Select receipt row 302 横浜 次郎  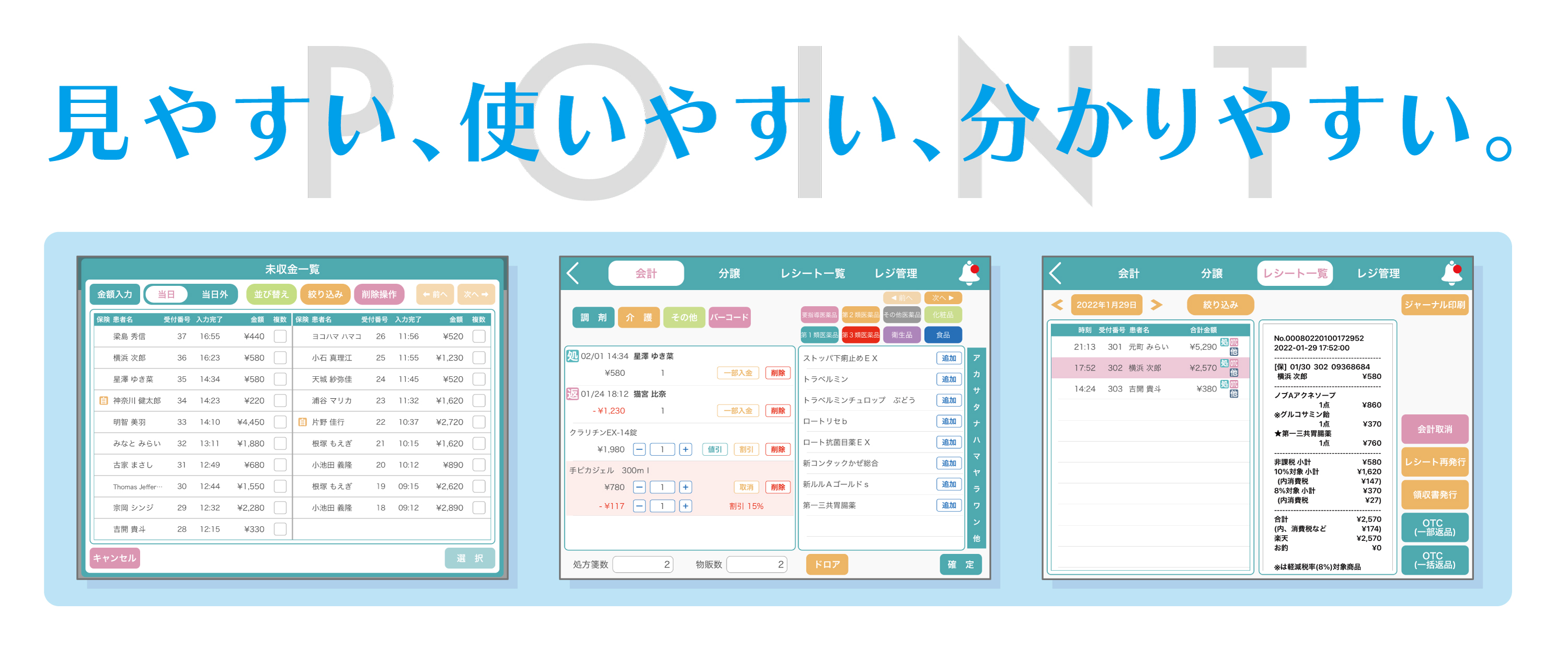point(1150,367)
